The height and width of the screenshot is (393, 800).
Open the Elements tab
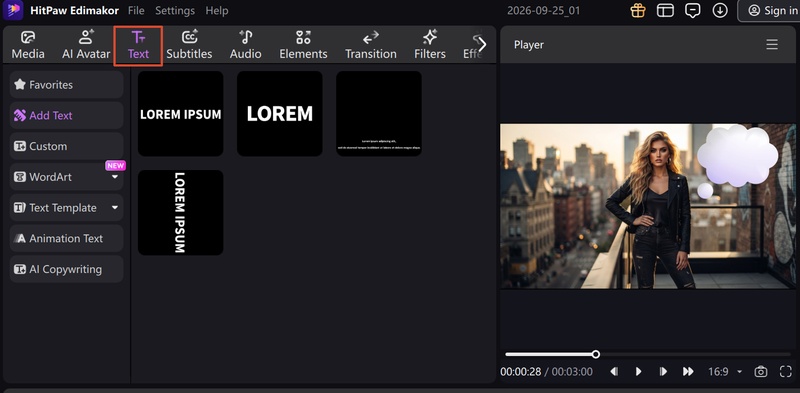pos(303,45)
